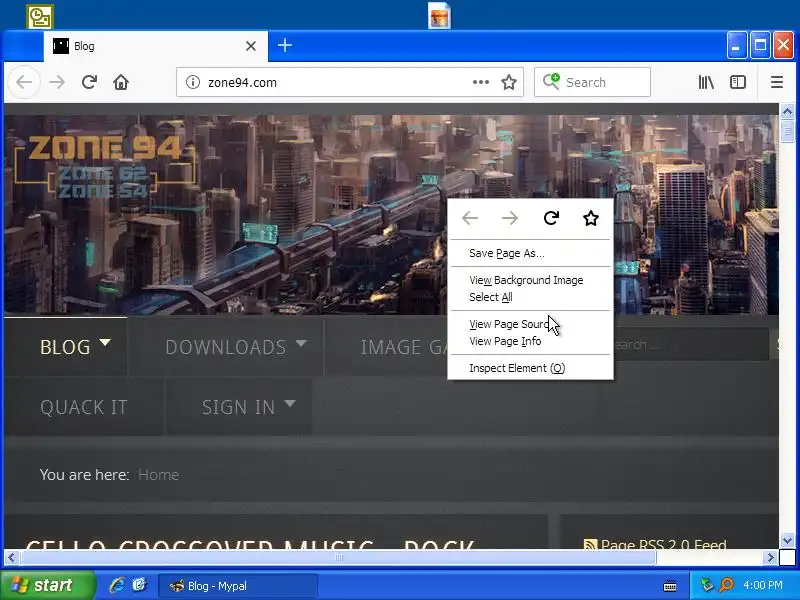The image size is (800, 600).
Task: Click the tray magnifier icon
Action: pyautogui.click(x=726, y=585)
